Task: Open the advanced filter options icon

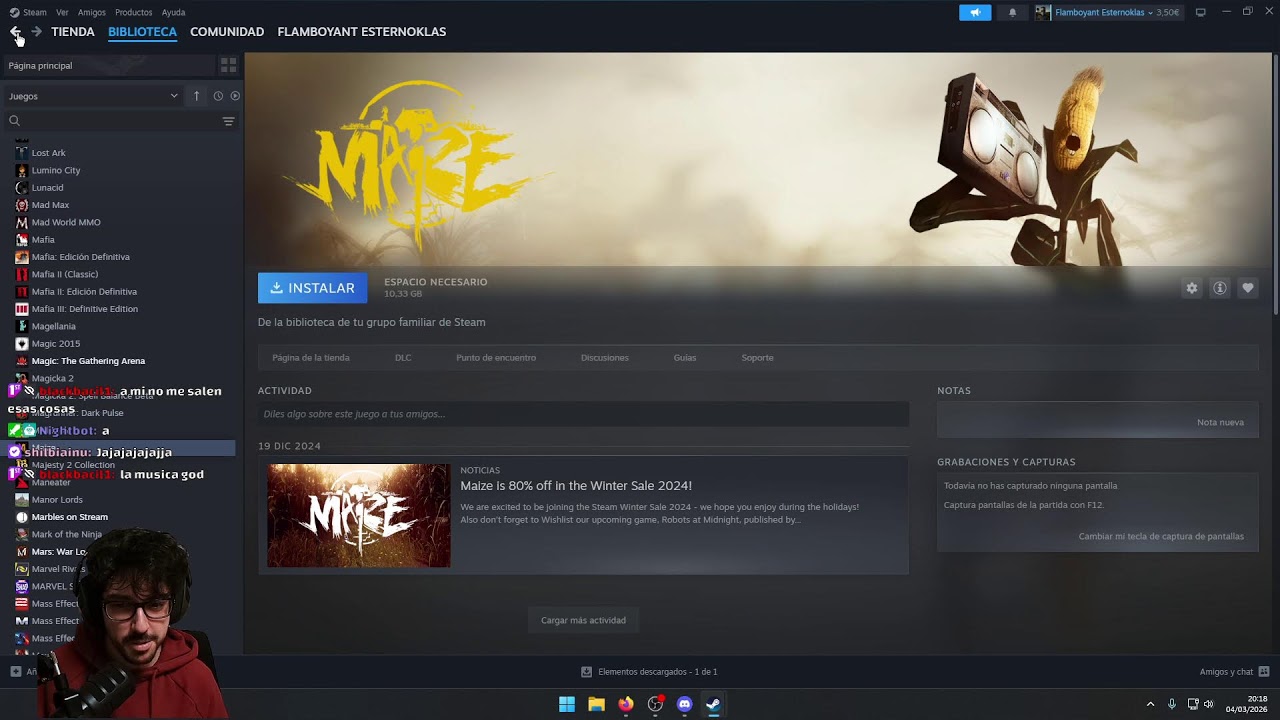Action: (228, 121)
